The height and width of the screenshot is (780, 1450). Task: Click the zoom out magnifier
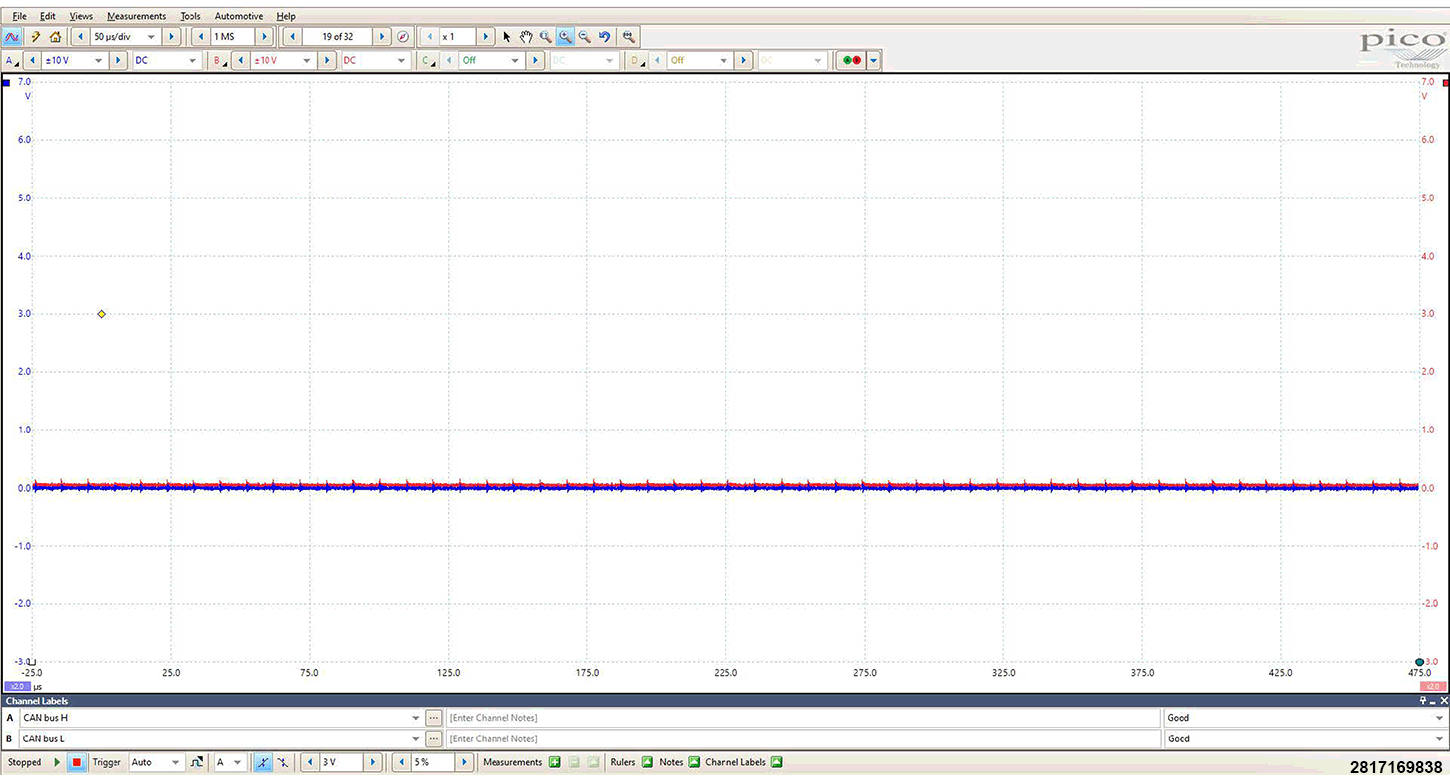pos(584,37)
